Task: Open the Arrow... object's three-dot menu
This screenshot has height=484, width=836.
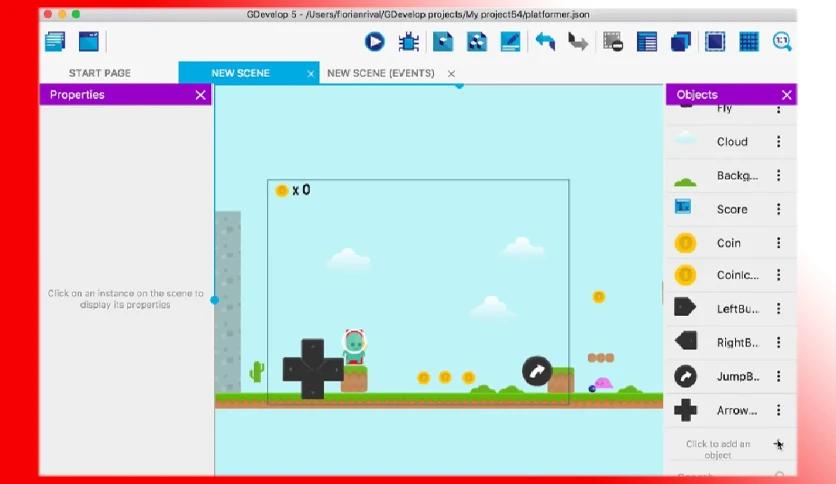Action: (778, 410)
